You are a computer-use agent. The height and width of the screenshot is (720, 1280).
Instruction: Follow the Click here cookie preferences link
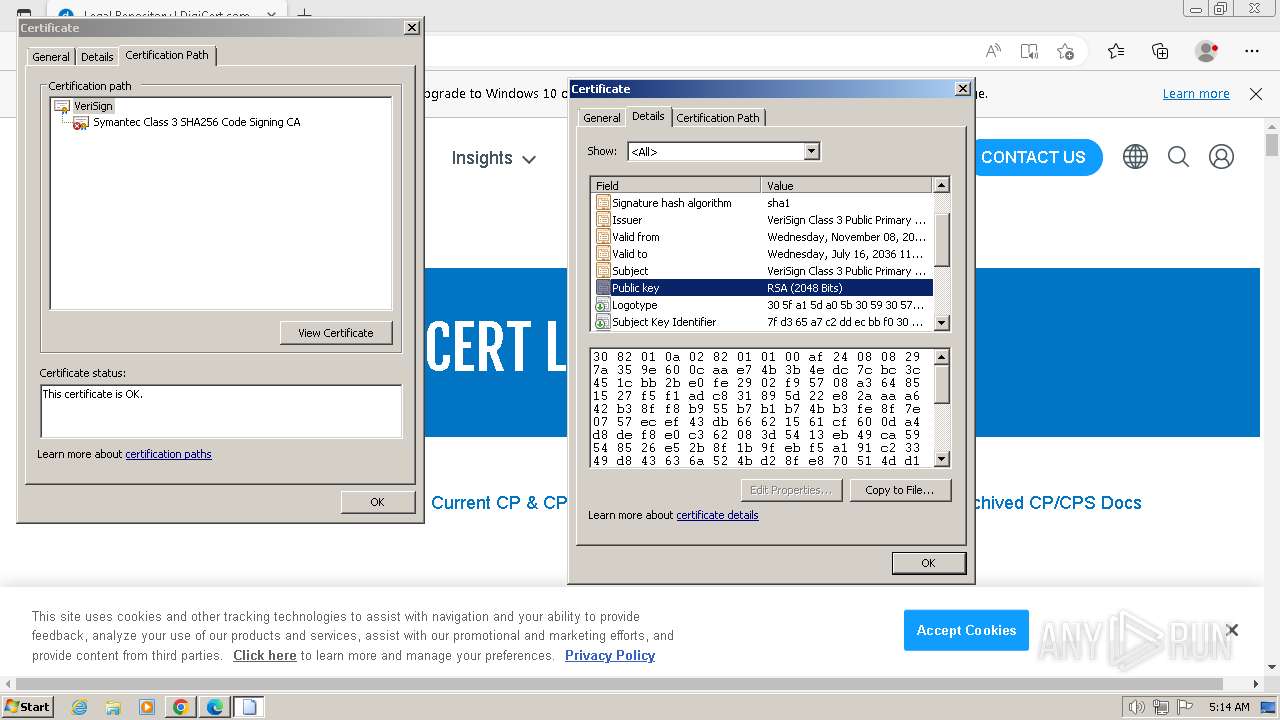tap(265, 655)
